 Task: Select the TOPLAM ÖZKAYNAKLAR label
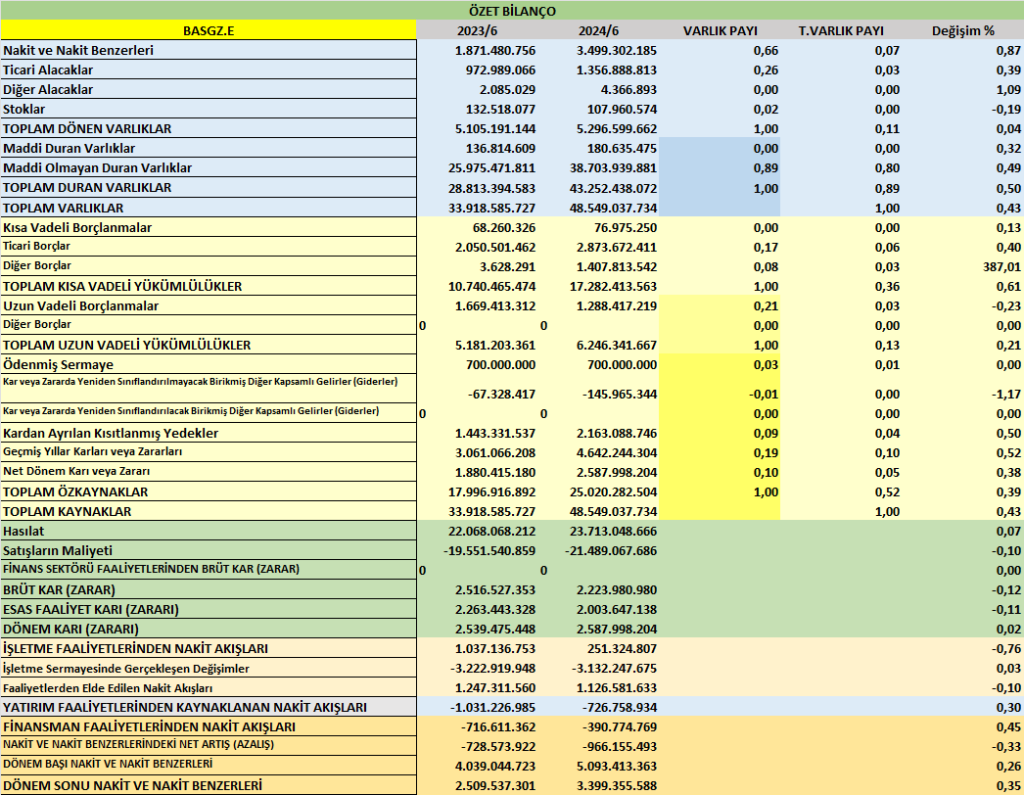[x=75, y=492]
